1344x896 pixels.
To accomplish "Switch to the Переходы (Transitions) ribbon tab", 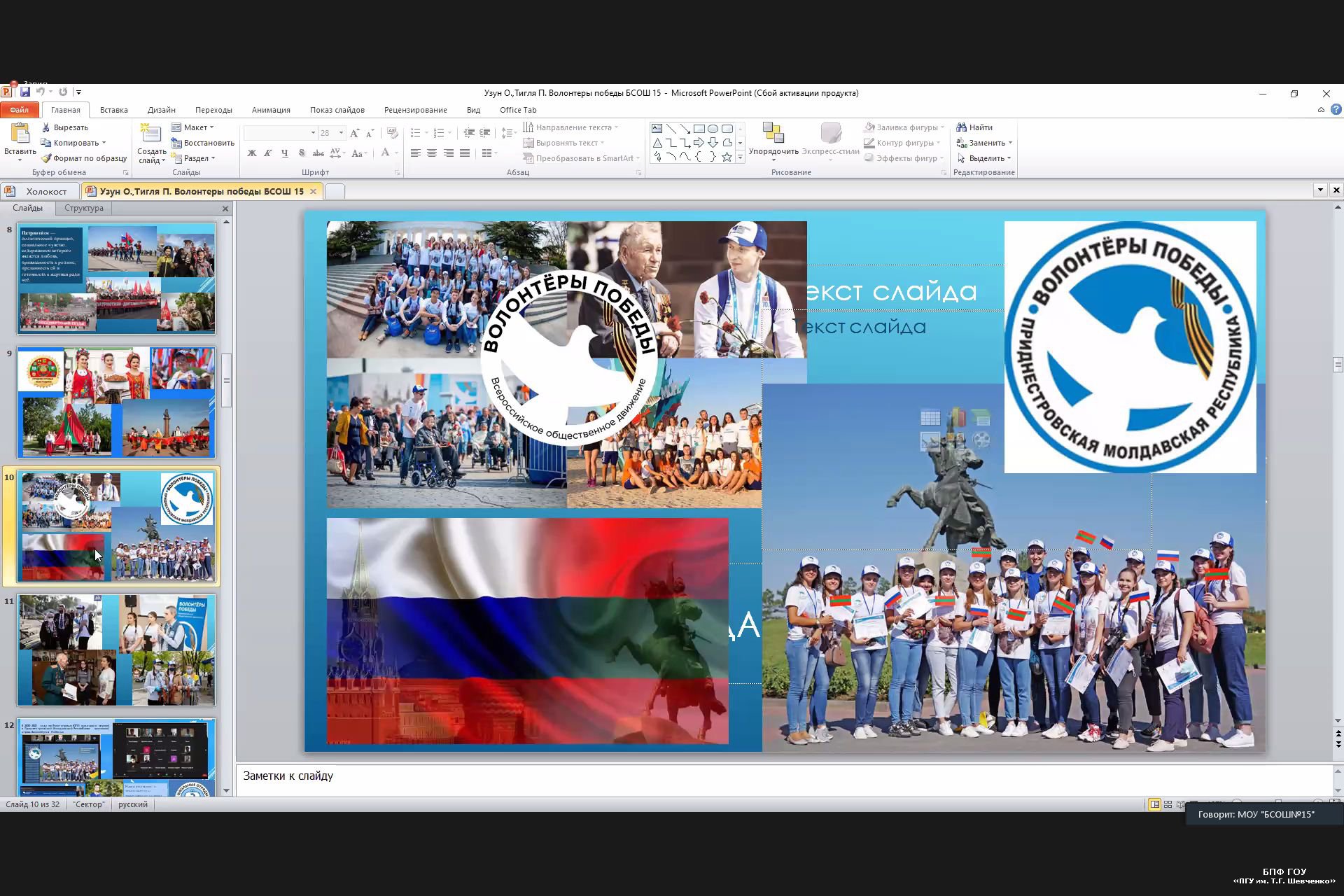I will (x=213, y=110).
